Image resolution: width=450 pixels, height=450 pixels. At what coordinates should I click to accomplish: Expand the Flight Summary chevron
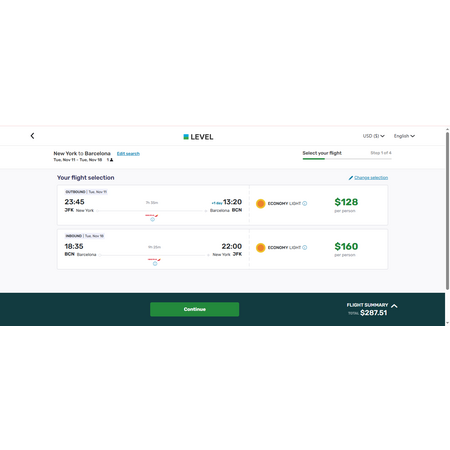[394, 306]
